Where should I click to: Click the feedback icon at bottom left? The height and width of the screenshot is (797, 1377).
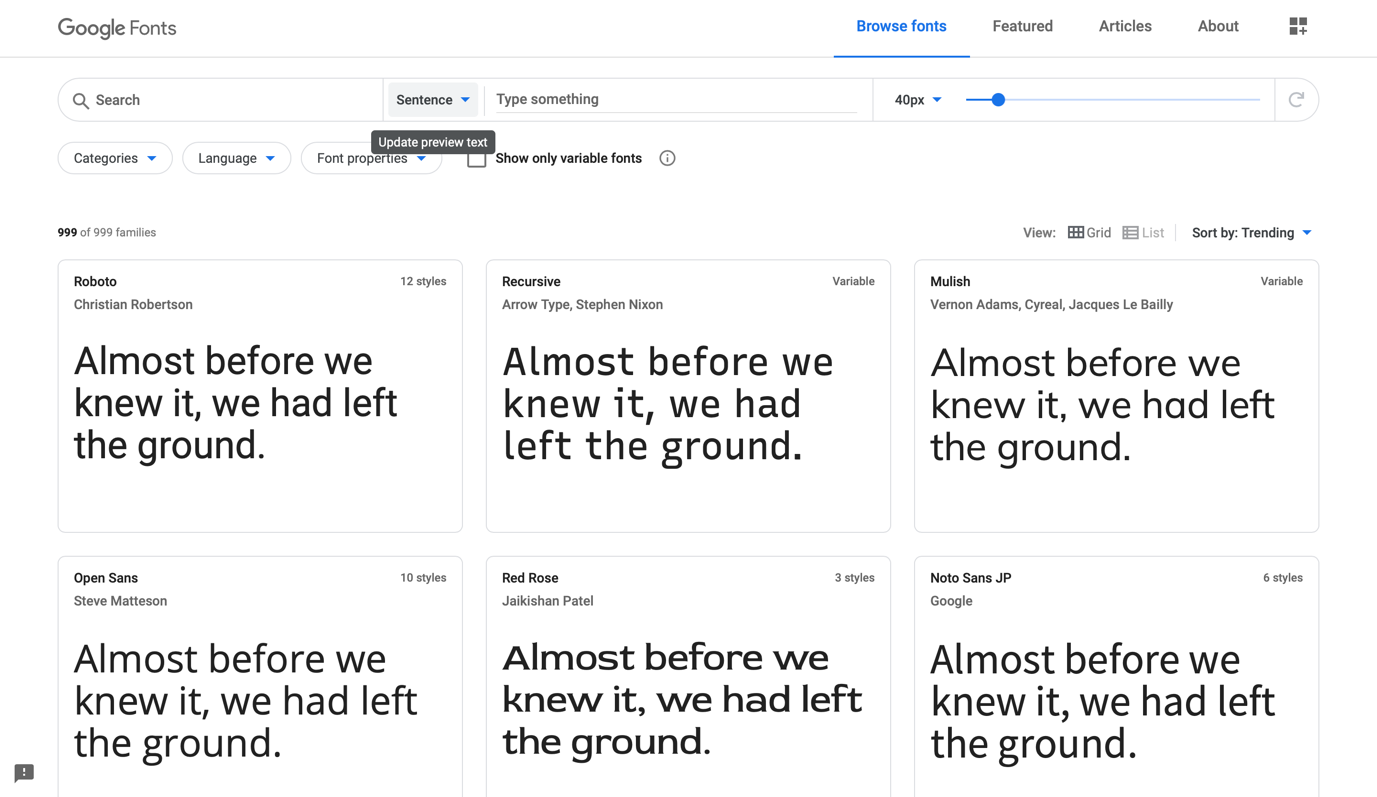click(24, 773)
